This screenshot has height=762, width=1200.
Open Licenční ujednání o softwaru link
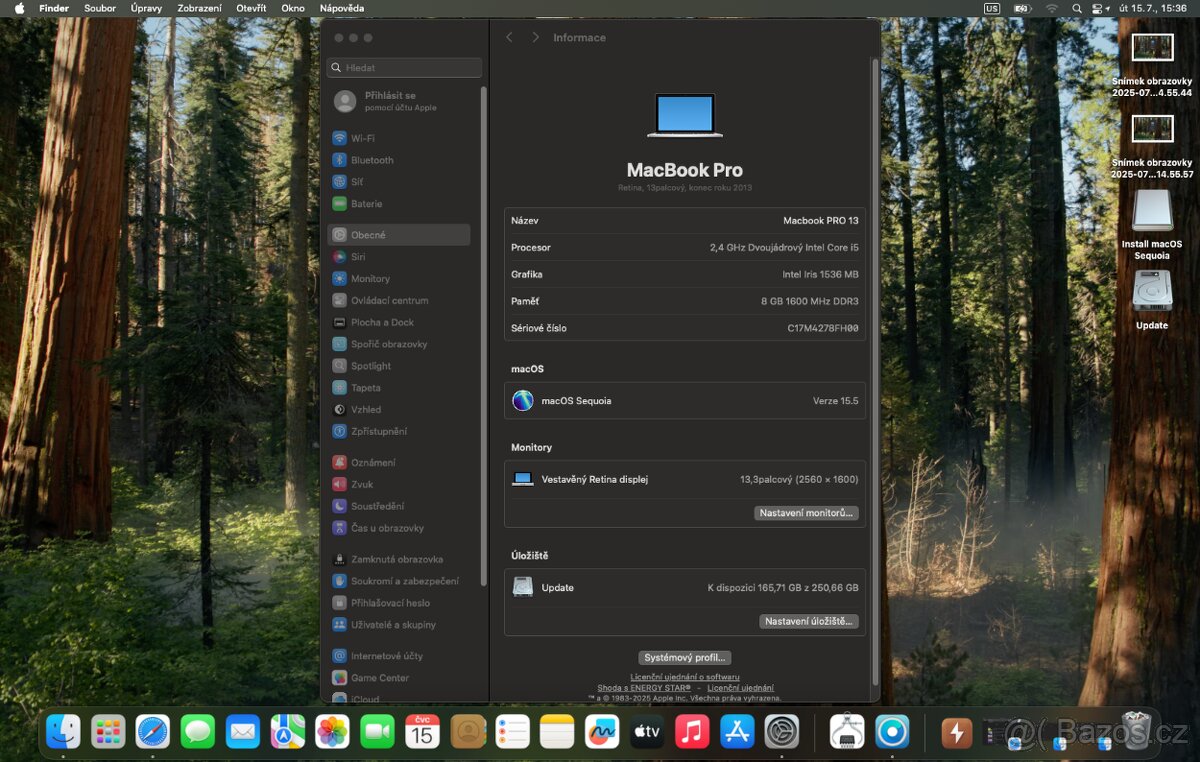pyautogui.click(x=685, y=677)
